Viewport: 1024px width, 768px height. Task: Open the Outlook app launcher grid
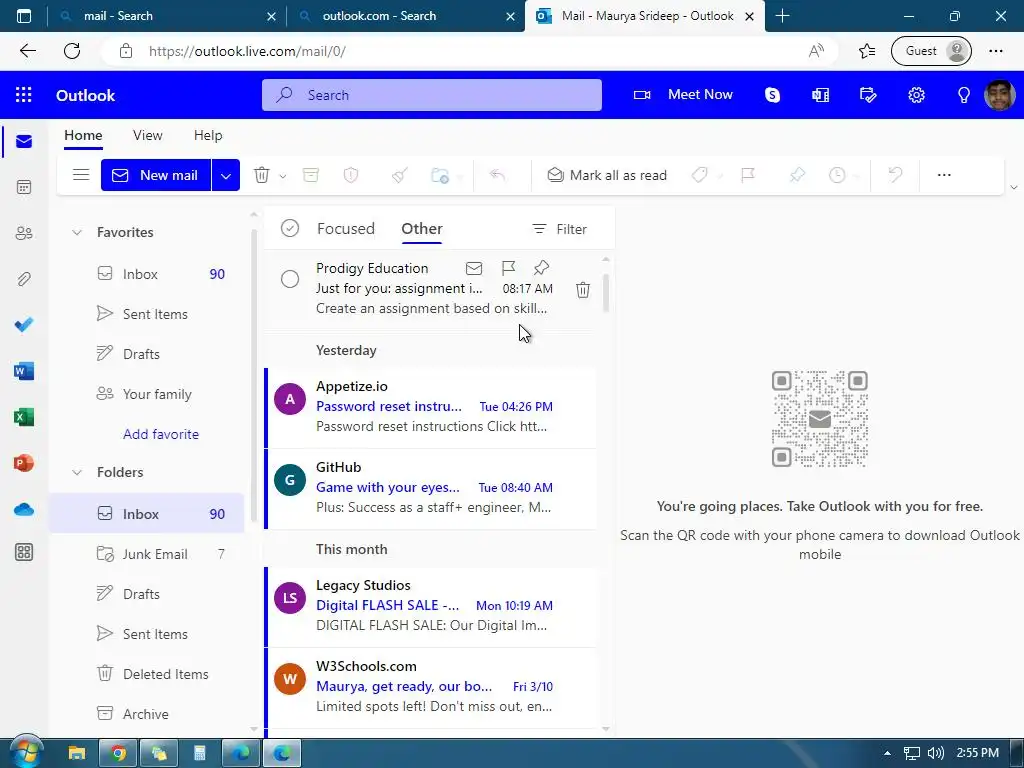coord(24,95)
